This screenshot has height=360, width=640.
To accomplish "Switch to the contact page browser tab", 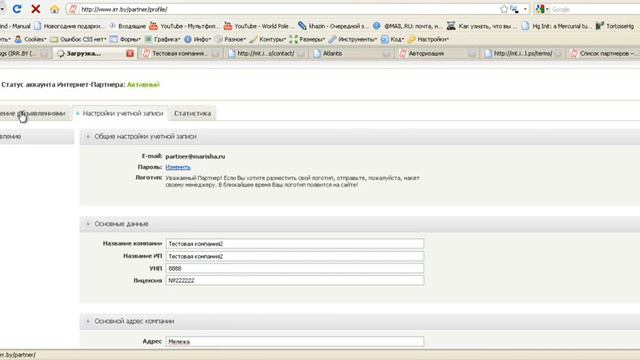I will (x=266, y=53).
